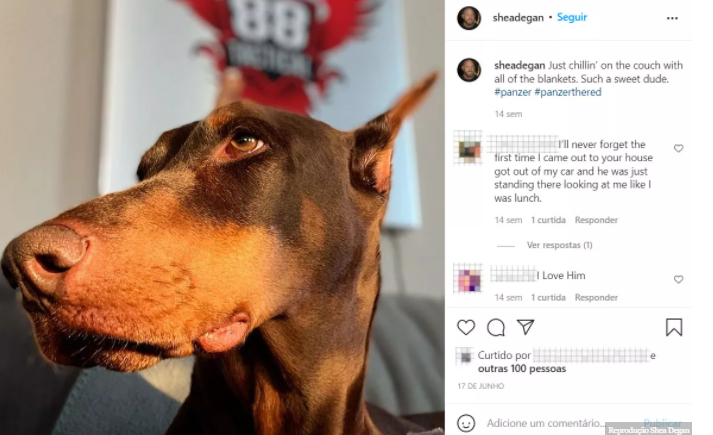713x435 pixels.
Task: Open the #panzerthered hashtag
Action: 567,92
